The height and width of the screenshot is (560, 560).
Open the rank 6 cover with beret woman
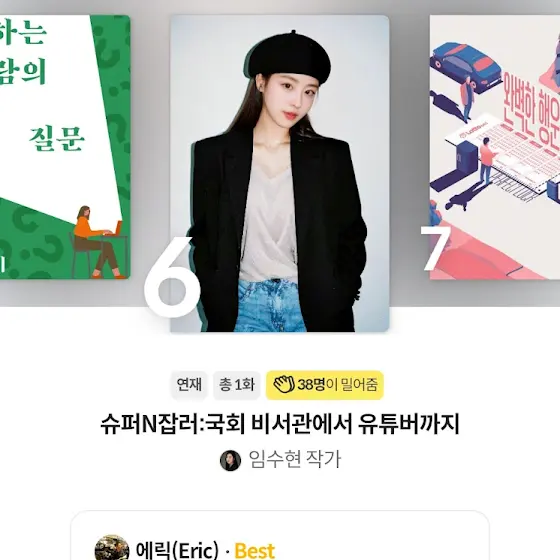280,174
